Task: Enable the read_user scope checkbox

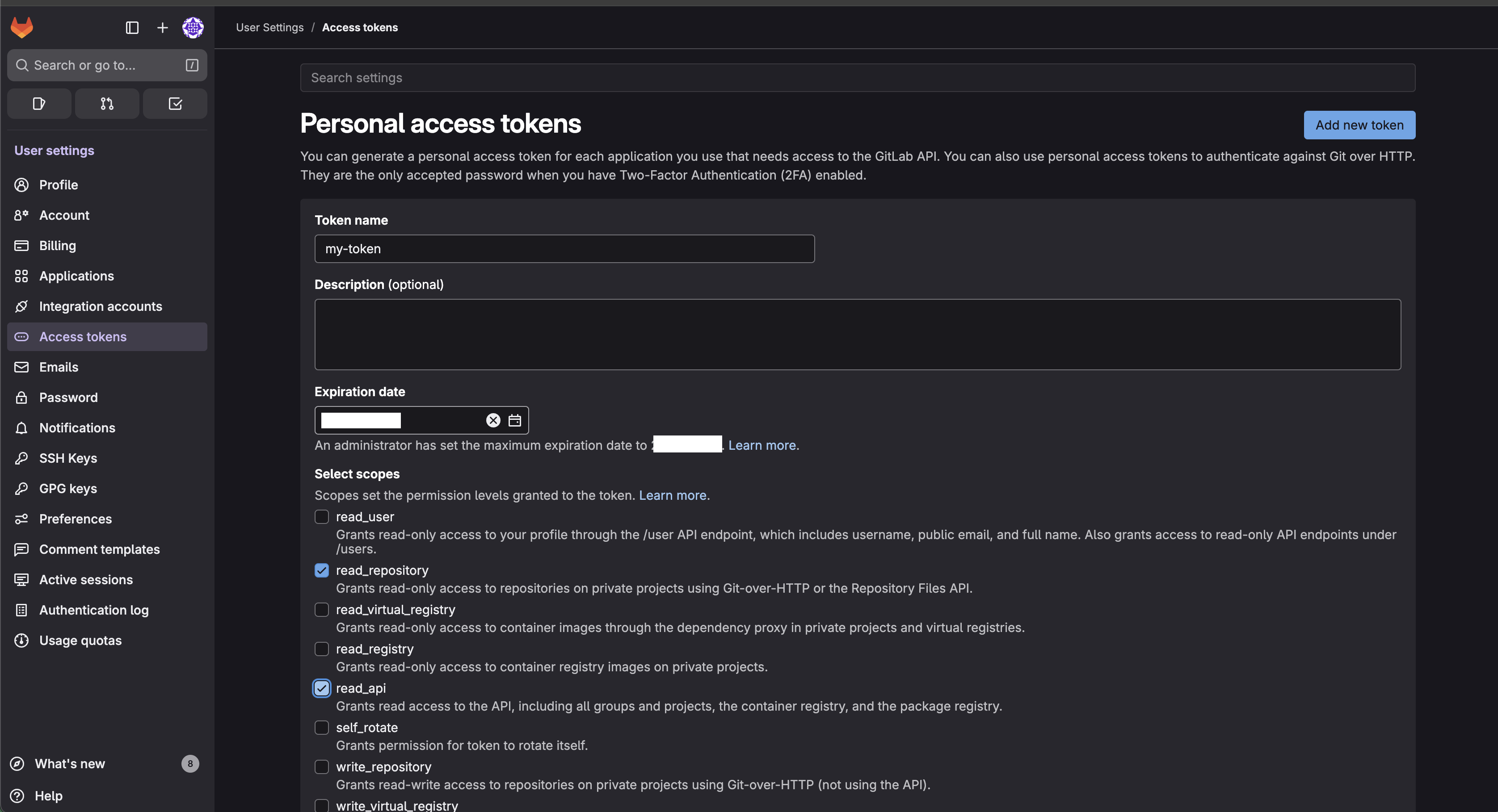Action: tap(322, 517)
